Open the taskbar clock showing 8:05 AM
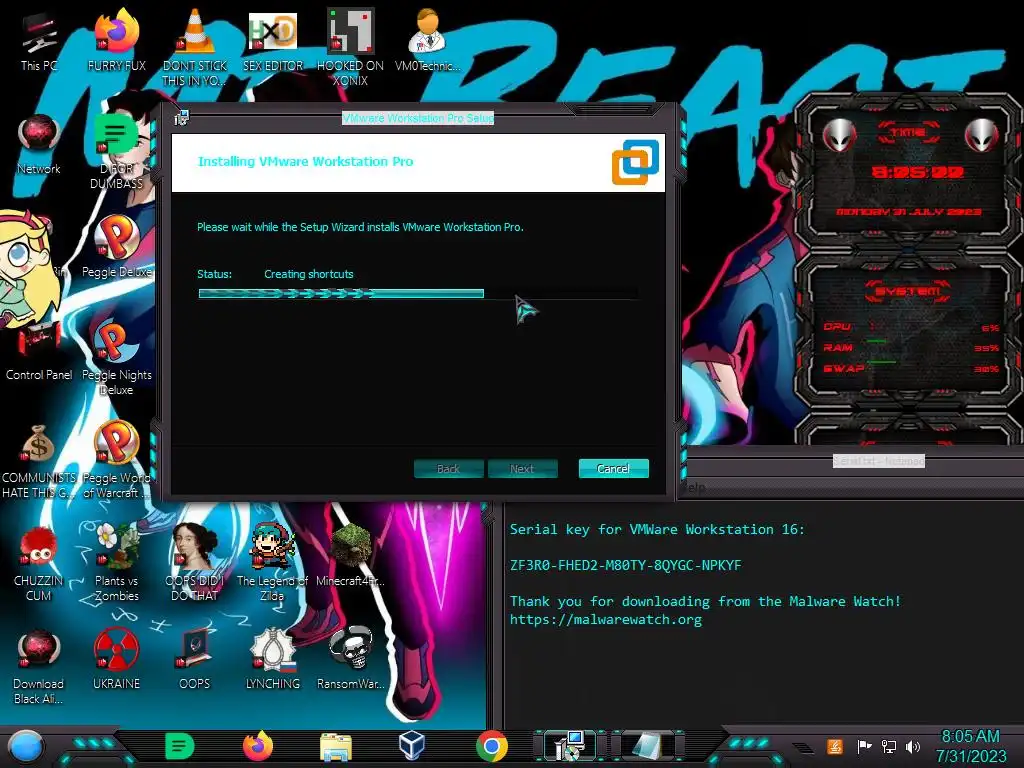 (970, 746)
